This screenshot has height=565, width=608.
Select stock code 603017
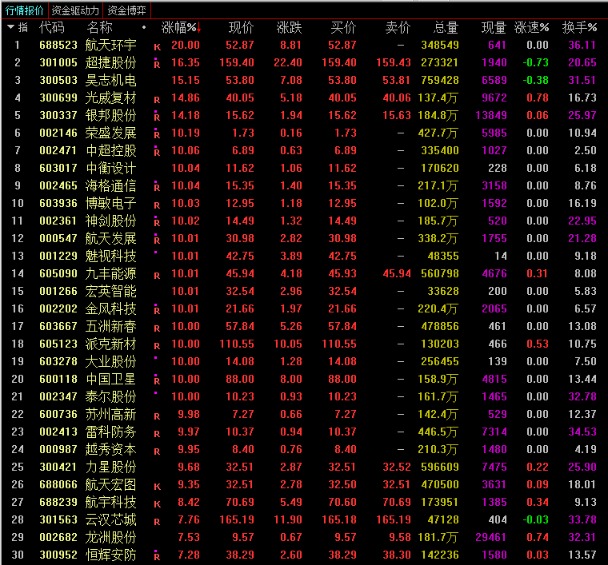(x=58, y=168)
